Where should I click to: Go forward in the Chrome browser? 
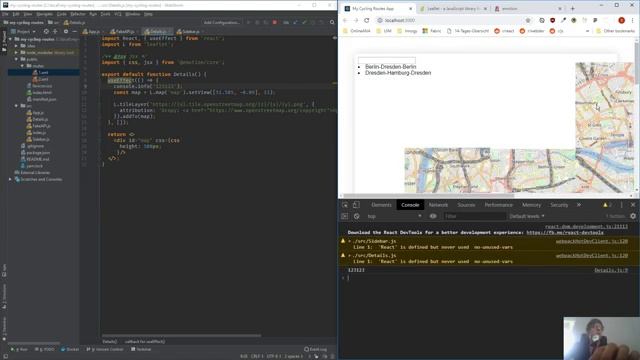point(356,20)
